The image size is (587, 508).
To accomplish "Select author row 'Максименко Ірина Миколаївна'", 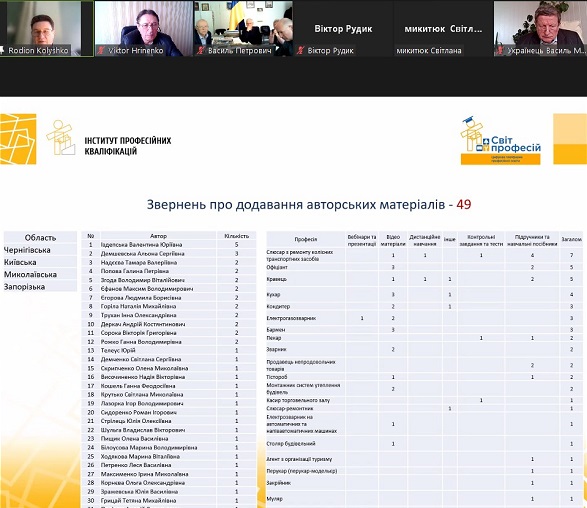I will (x=169, y=474).
